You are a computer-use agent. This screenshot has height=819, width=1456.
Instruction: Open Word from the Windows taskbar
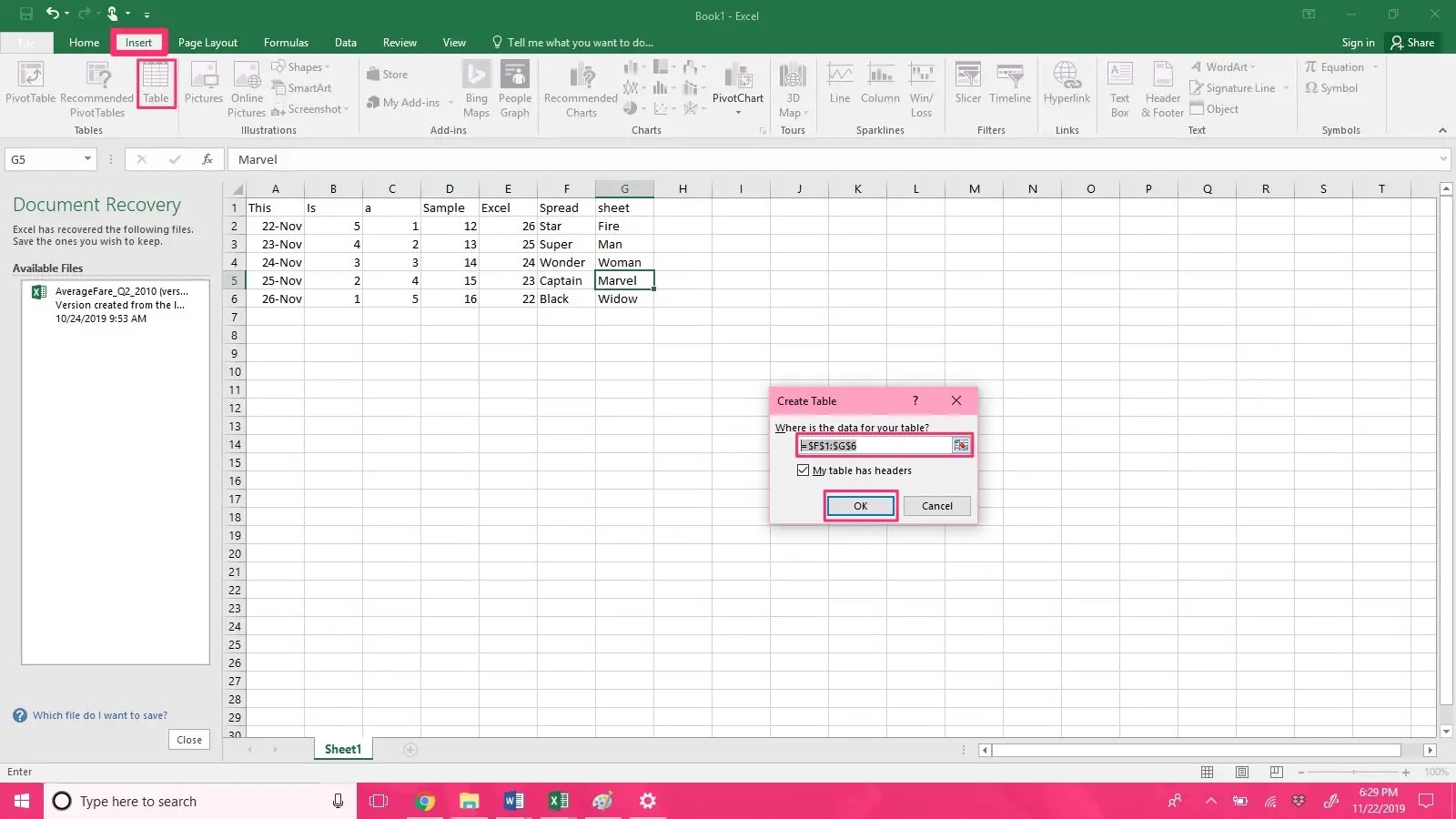click(513, 801)
